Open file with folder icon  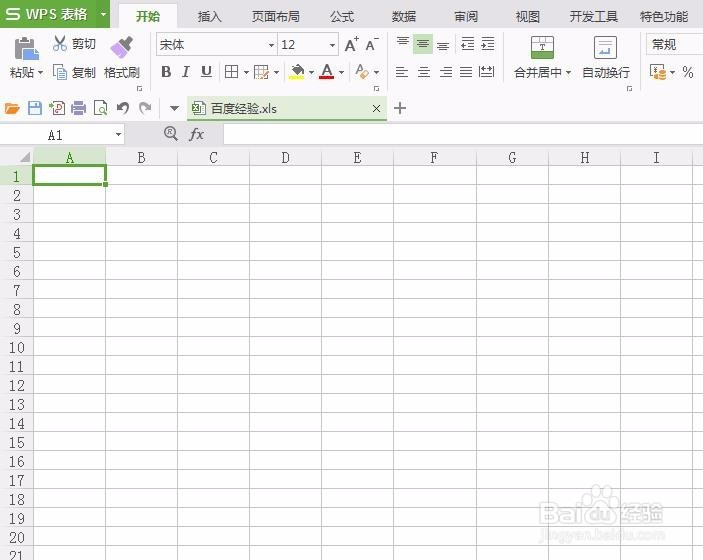12,108
